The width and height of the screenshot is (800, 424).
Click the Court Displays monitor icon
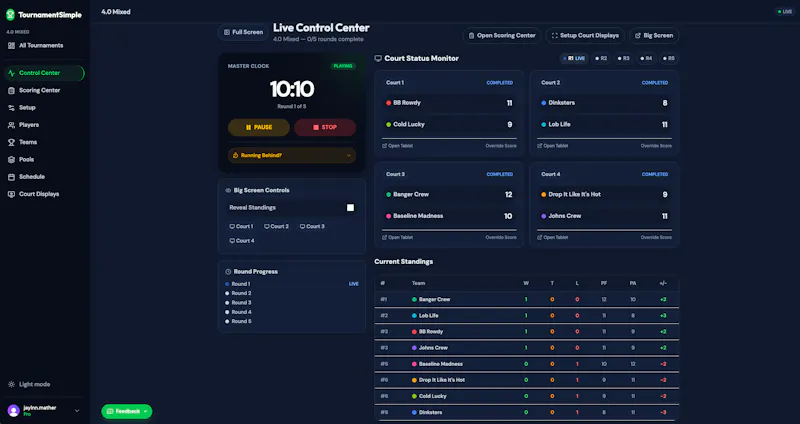point(11,194)
